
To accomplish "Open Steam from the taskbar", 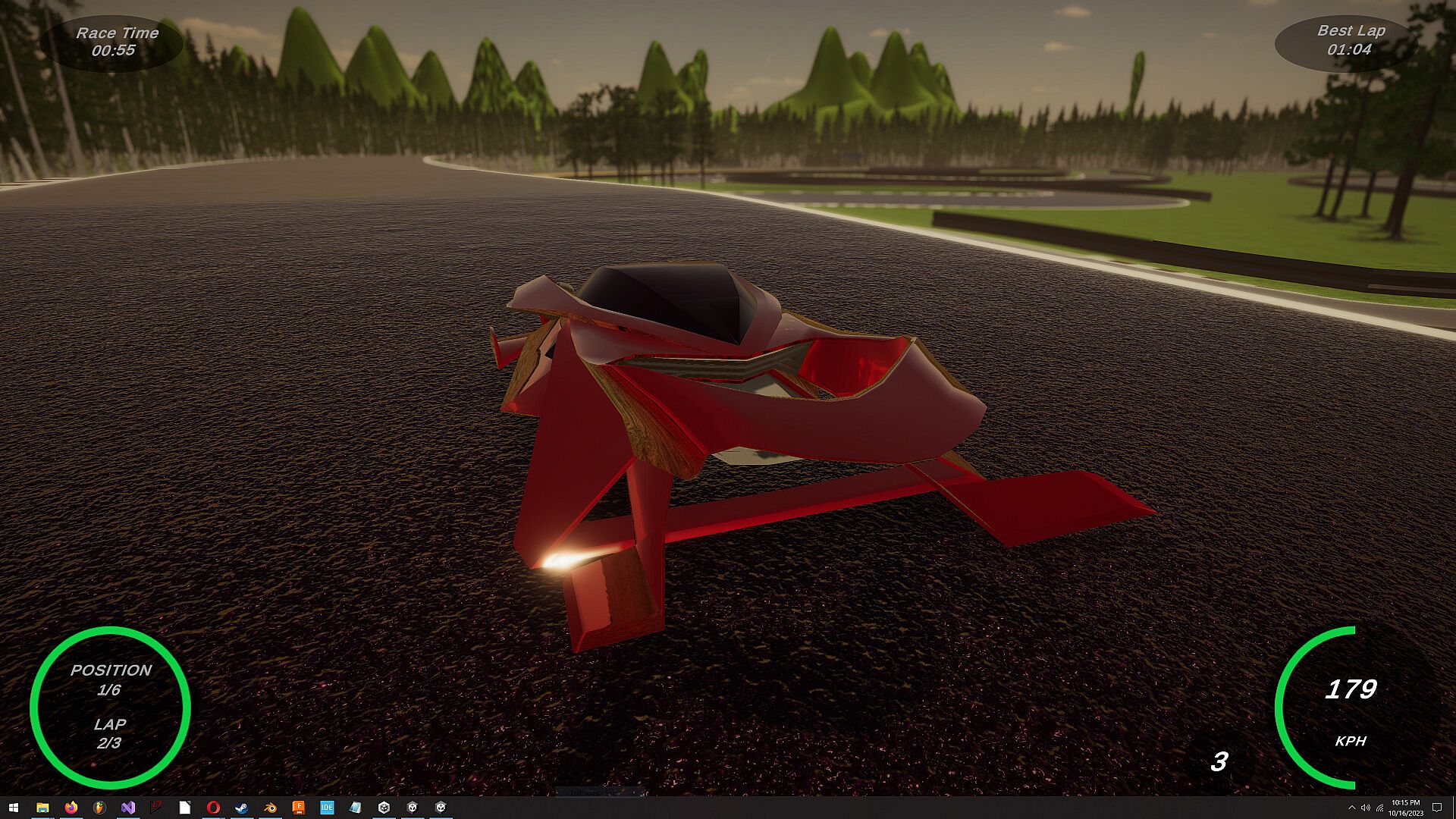I will tap(241, 808).
